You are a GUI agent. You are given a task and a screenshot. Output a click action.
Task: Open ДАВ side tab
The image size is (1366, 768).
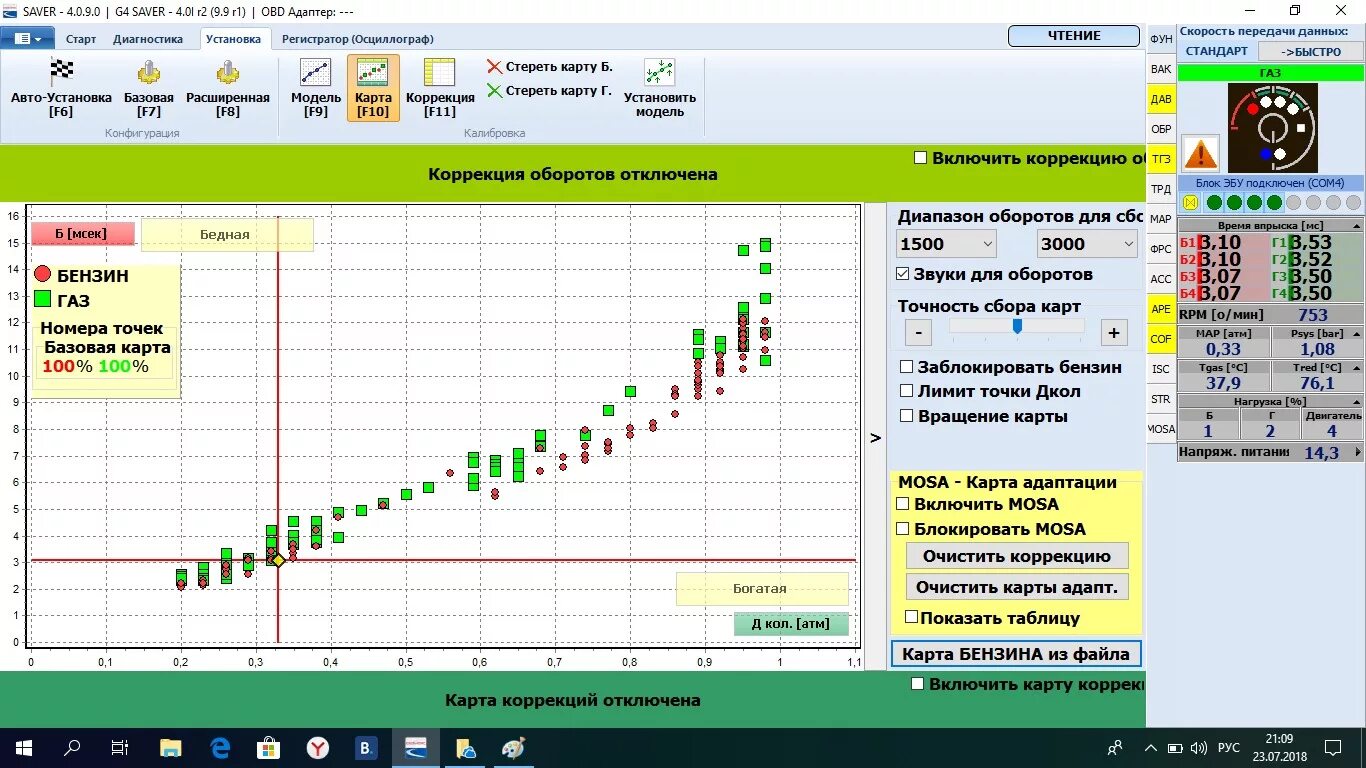pyautogui.click(x=1161, y=99)
